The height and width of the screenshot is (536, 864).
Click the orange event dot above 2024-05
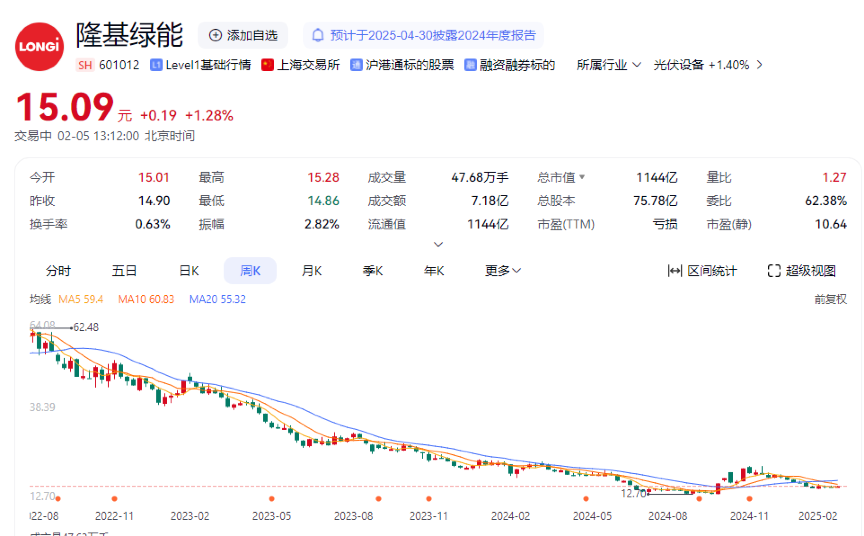point(586,499)
